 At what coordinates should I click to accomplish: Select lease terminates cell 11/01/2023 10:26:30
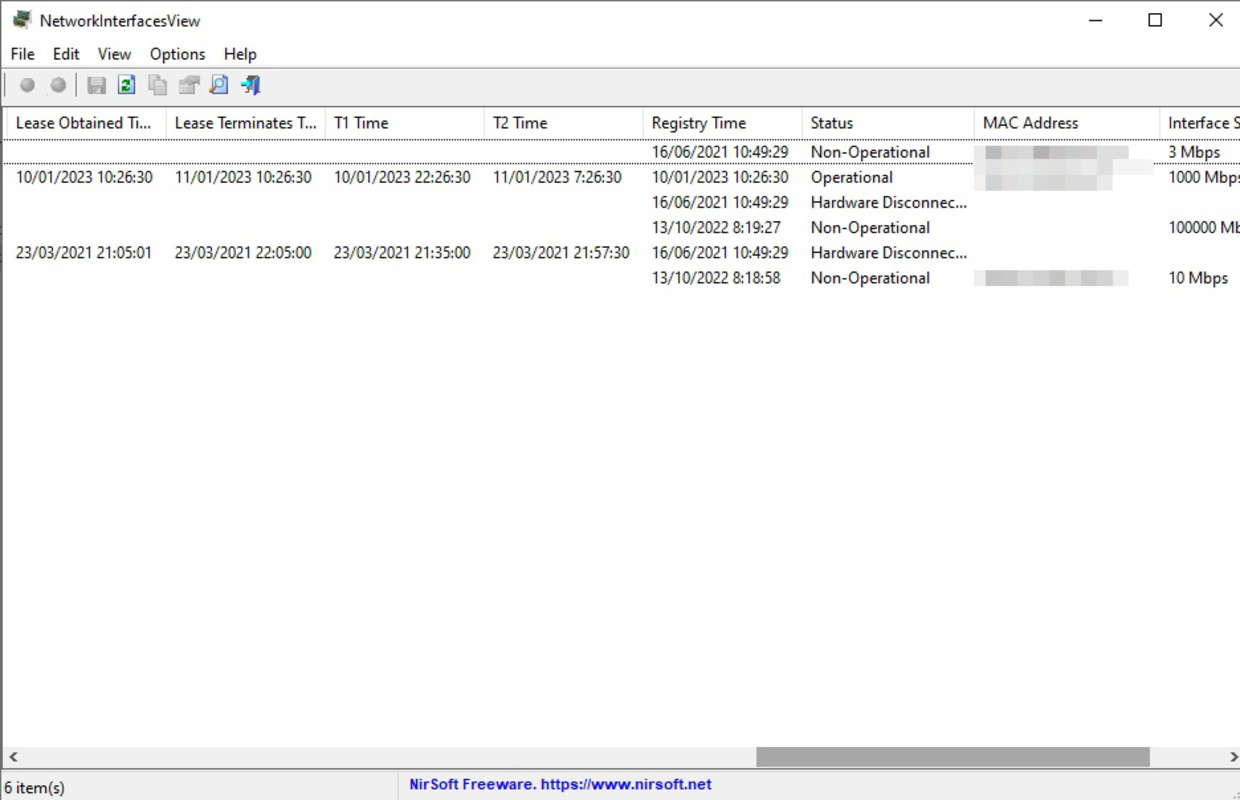click(243, 177)
